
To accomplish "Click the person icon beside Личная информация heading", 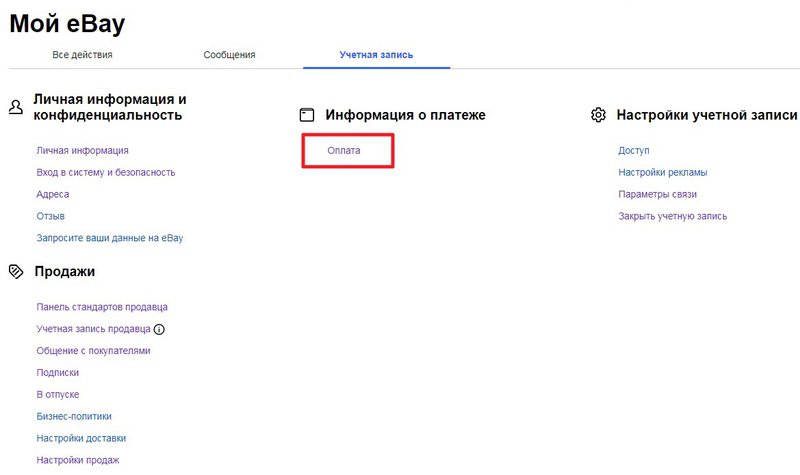I will click(x=16, y=107).
